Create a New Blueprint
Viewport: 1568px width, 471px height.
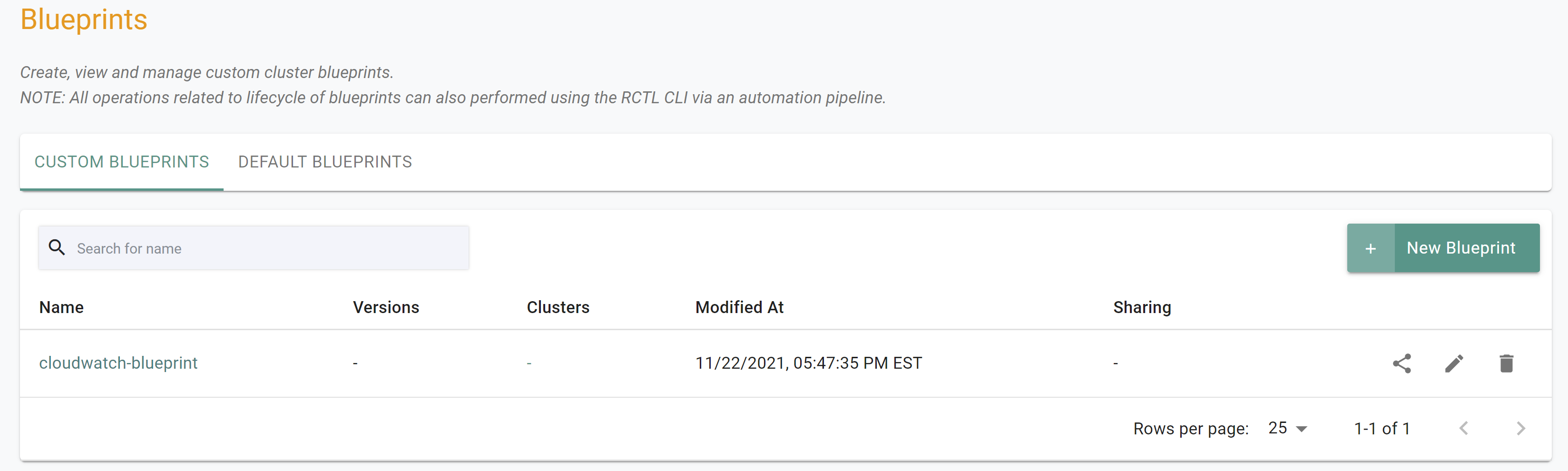tap(1442, 248)
